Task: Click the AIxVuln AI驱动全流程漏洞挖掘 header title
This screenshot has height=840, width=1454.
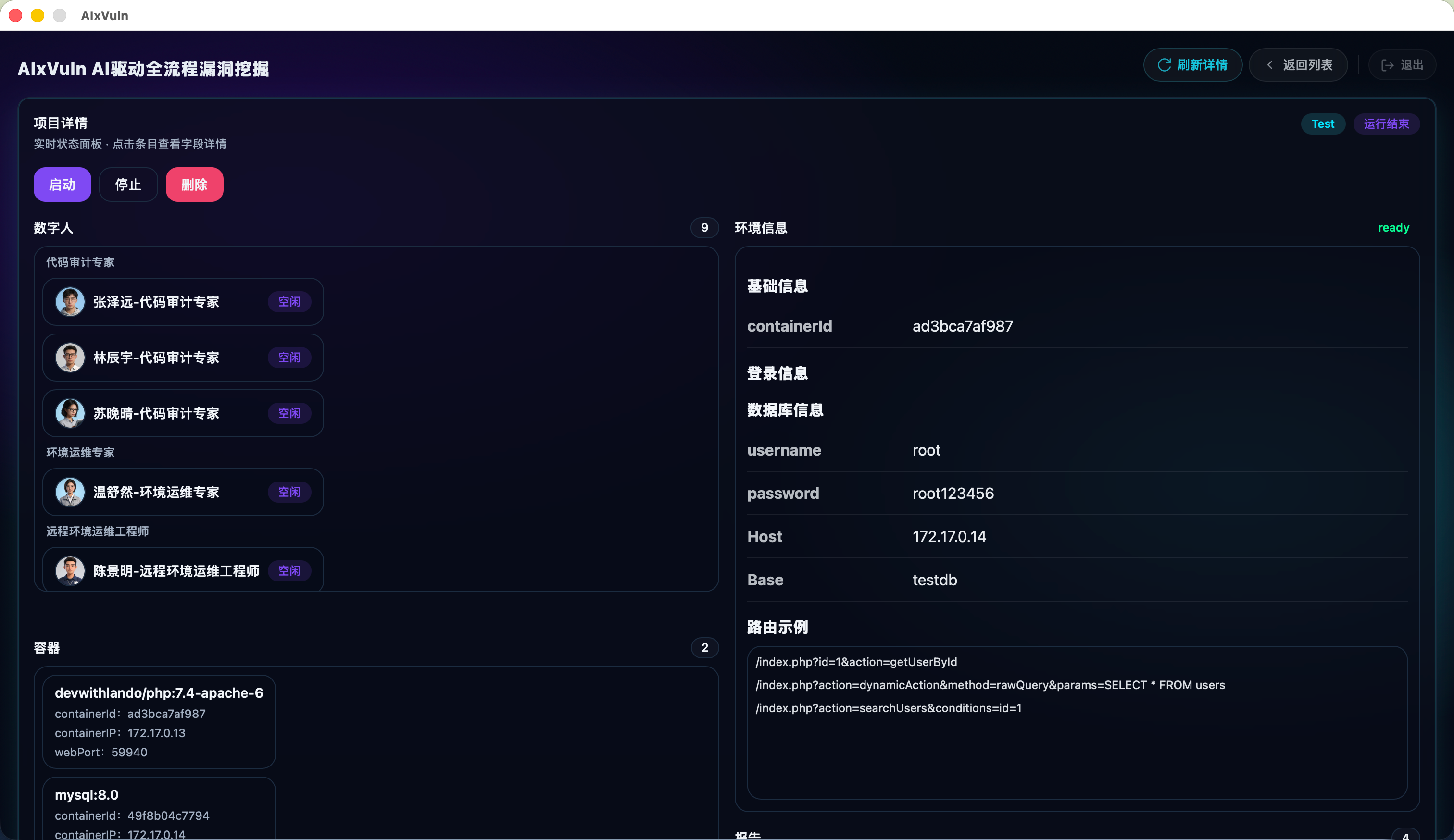Action: pyautogui.click(x=143, y=69)
